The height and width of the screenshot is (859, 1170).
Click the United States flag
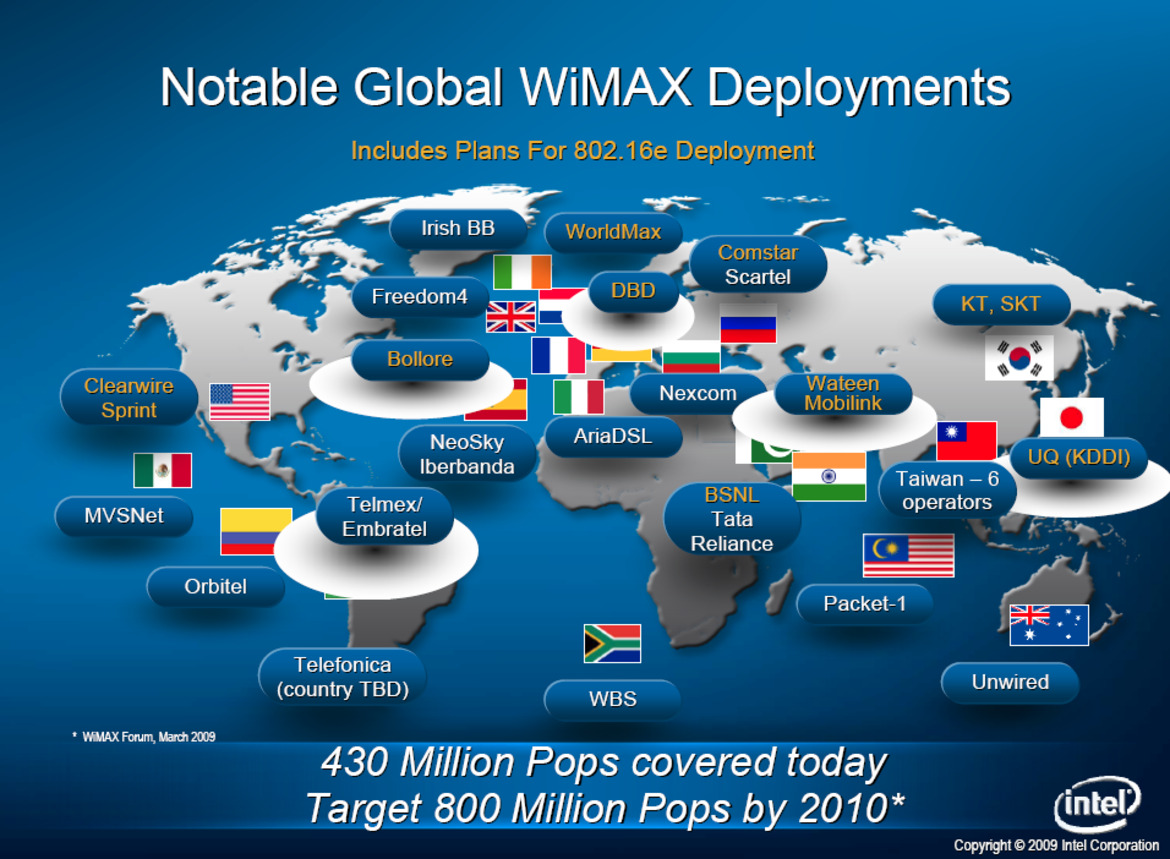tap(240, 402)
